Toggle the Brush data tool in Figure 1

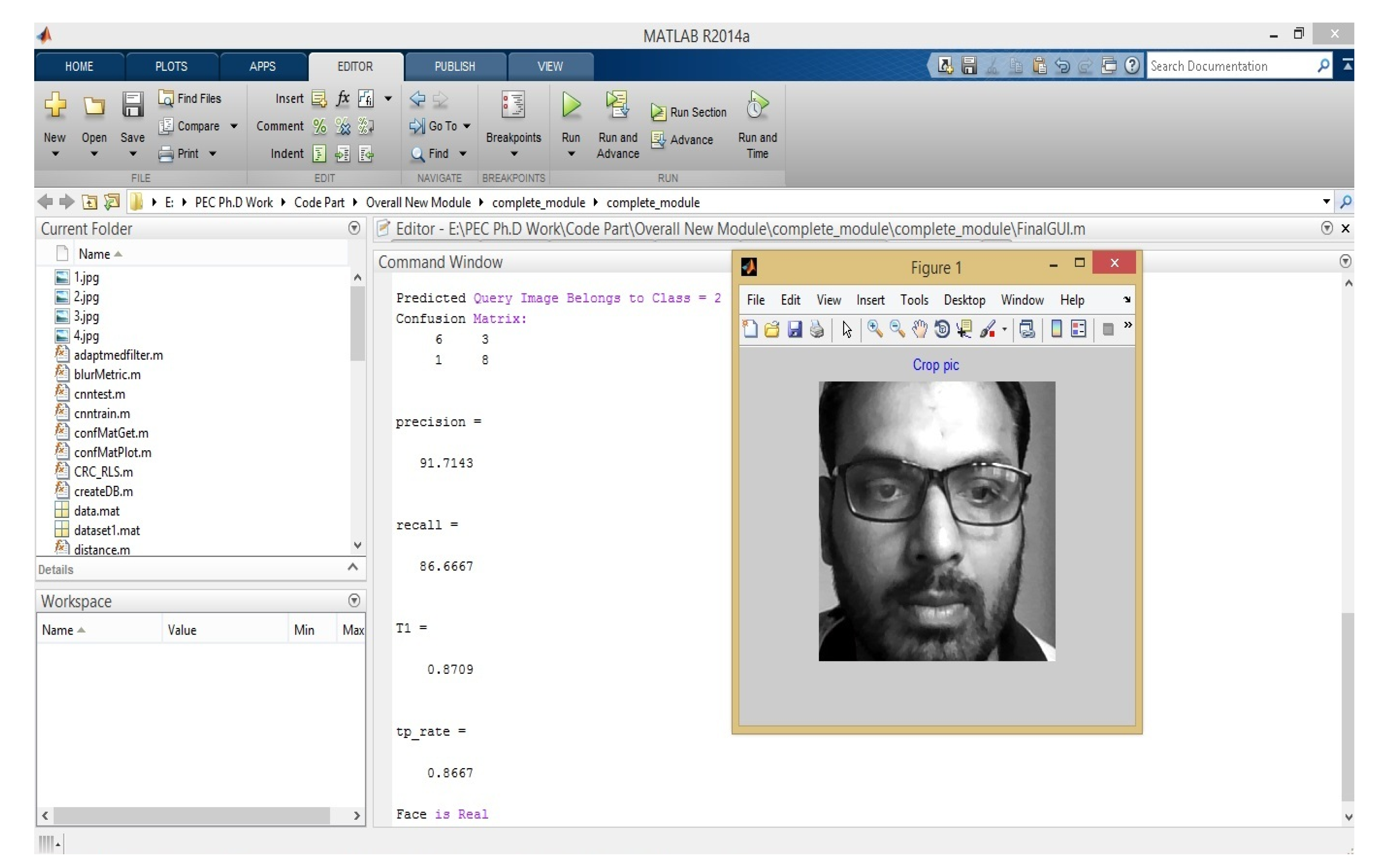[987, 329]
